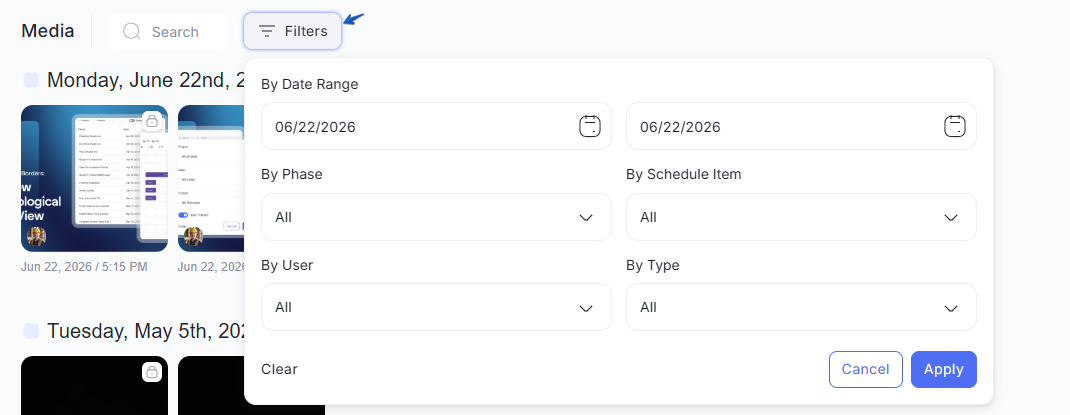
Task: Click lock icon on first May thumbnail
Action: (x=152, y=372)
